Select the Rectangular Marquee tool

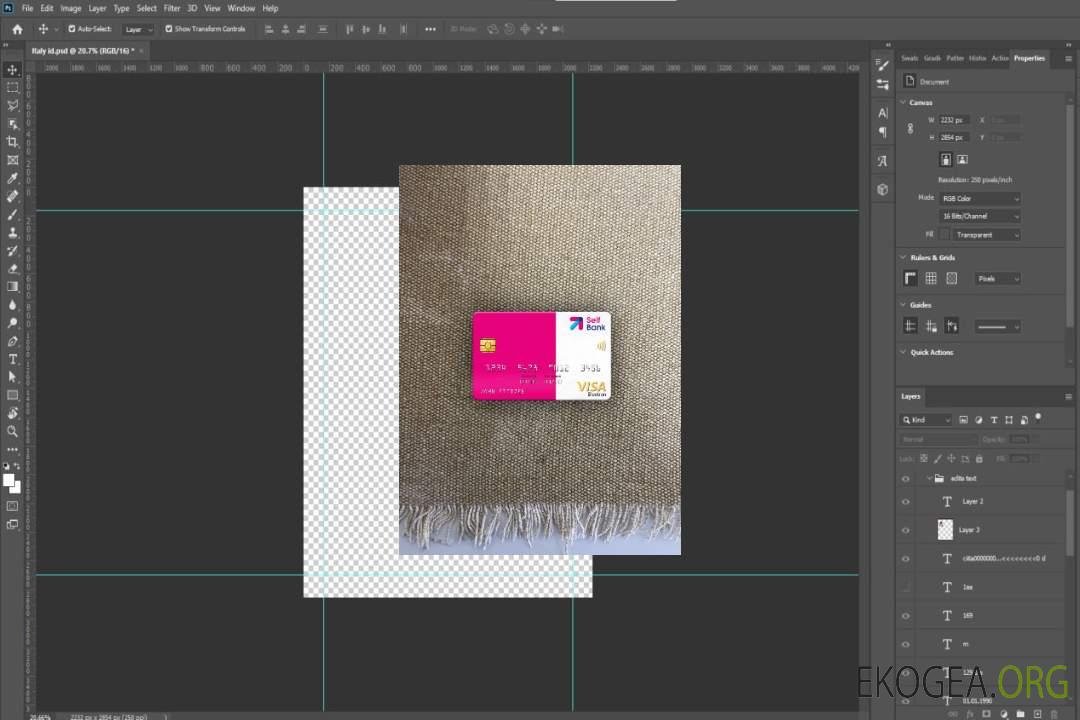click(x=13, y=87)
